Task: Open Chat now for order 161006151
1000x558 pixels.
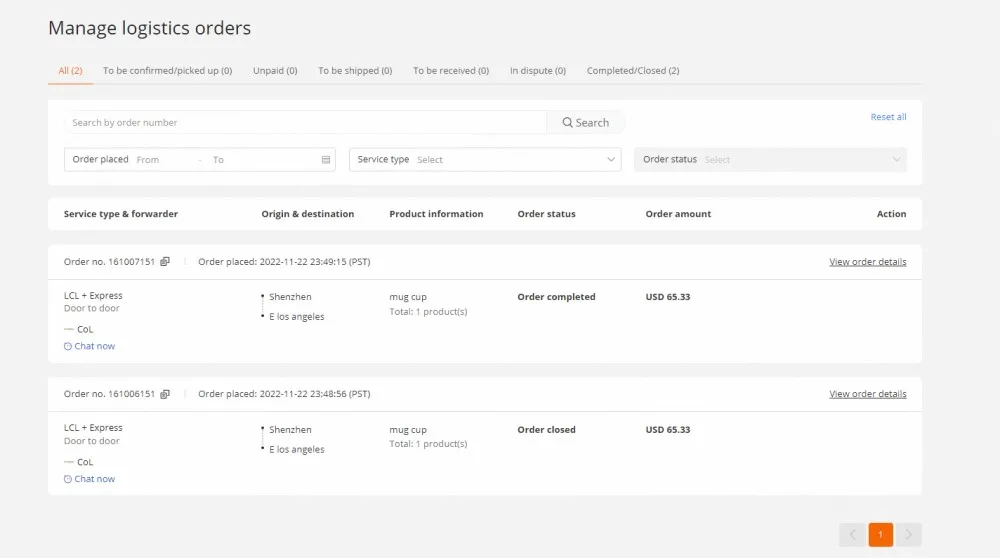Action: pos(94,479)
